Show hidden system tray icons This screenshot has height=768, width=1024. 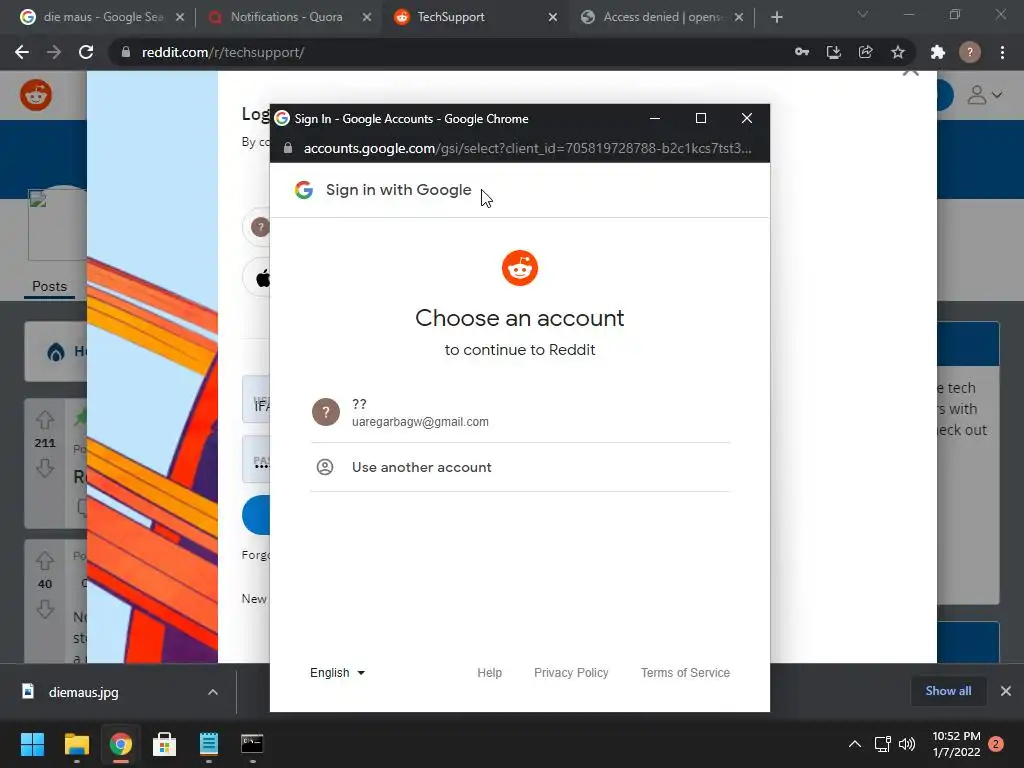(x=854, y=744)
